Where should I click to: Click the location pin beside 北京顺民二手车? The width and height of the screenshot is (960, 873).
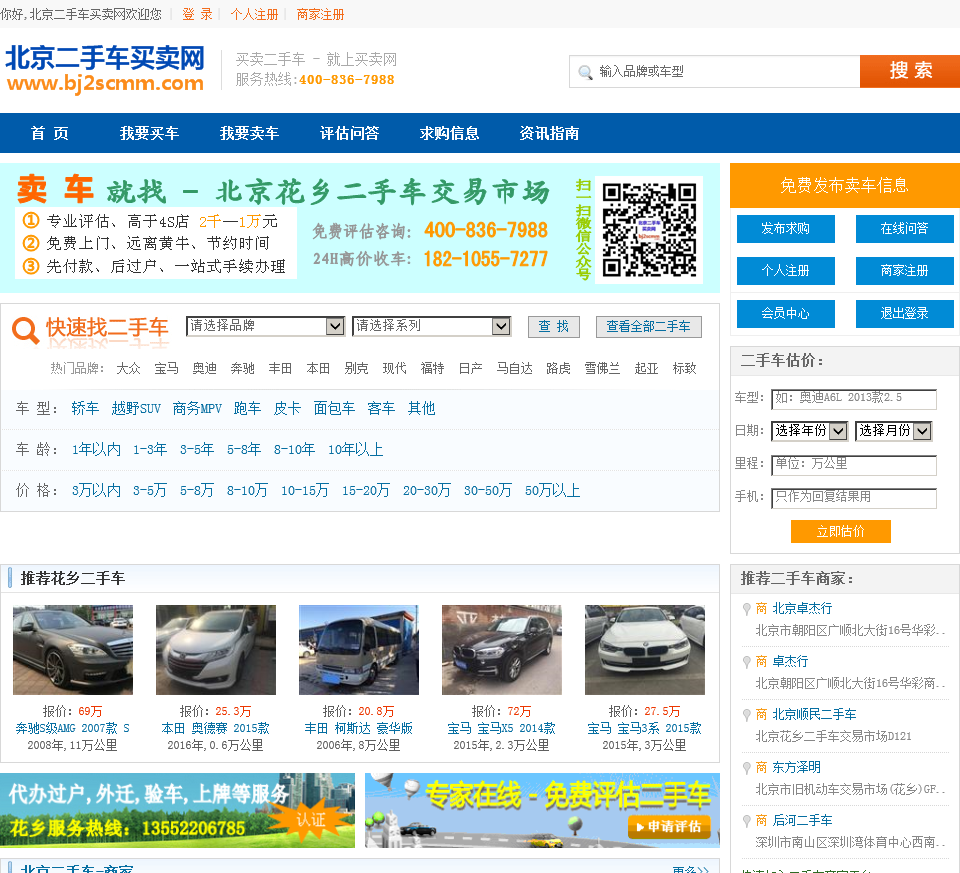pyautogui.click(x=746, y=714)
